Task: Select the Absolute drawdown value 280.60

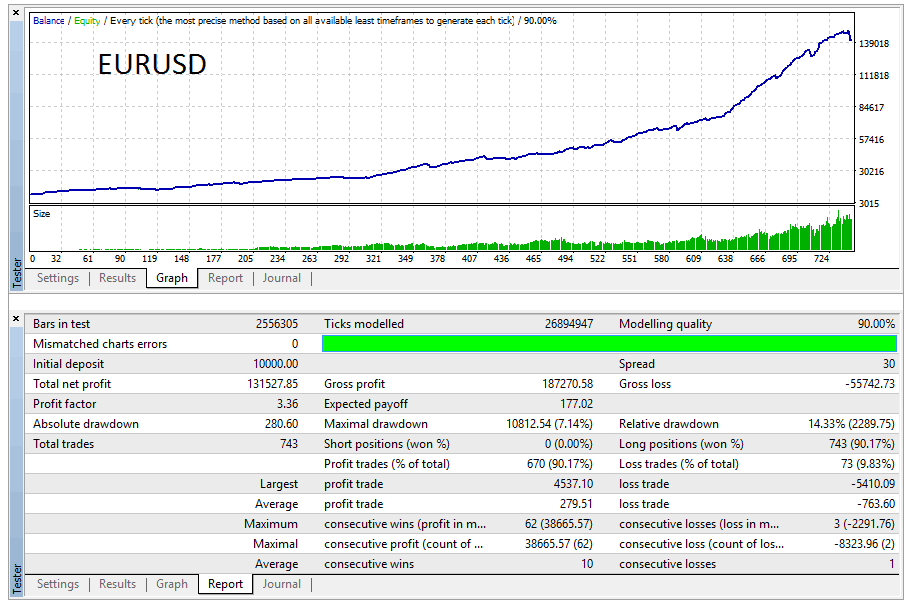Action: [x=281, y=424]
